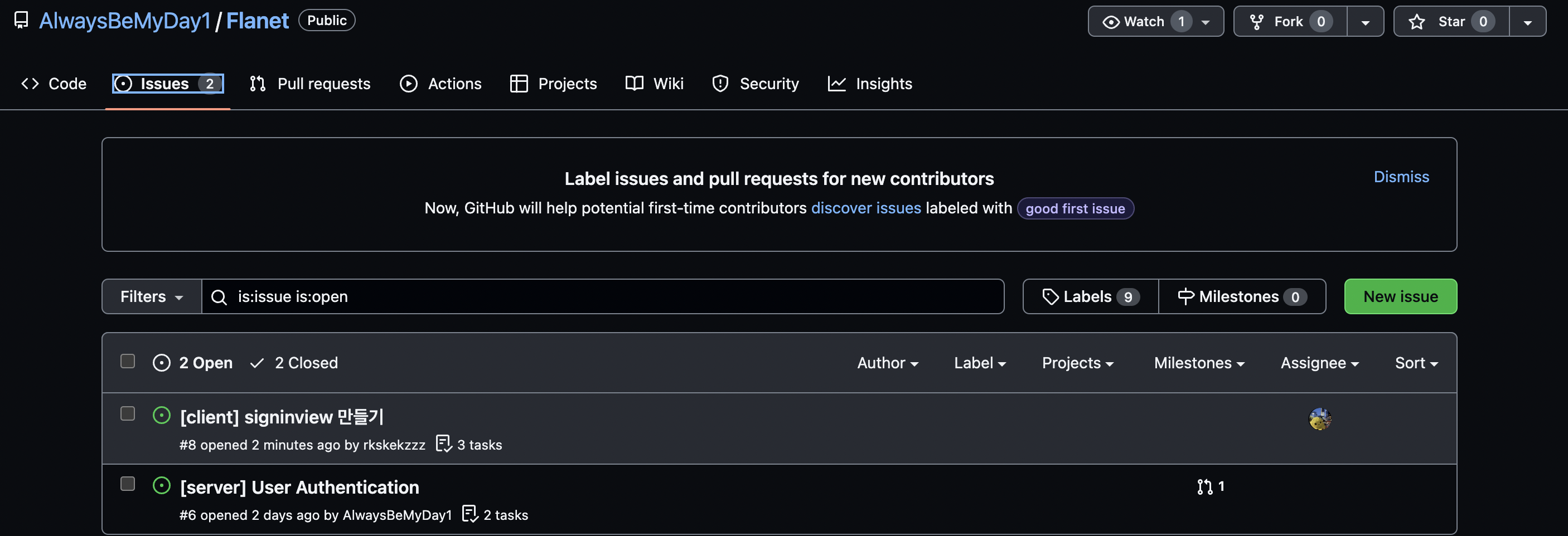Switch to the Wiki tab

pyautogui.click(x=654, y=84)
